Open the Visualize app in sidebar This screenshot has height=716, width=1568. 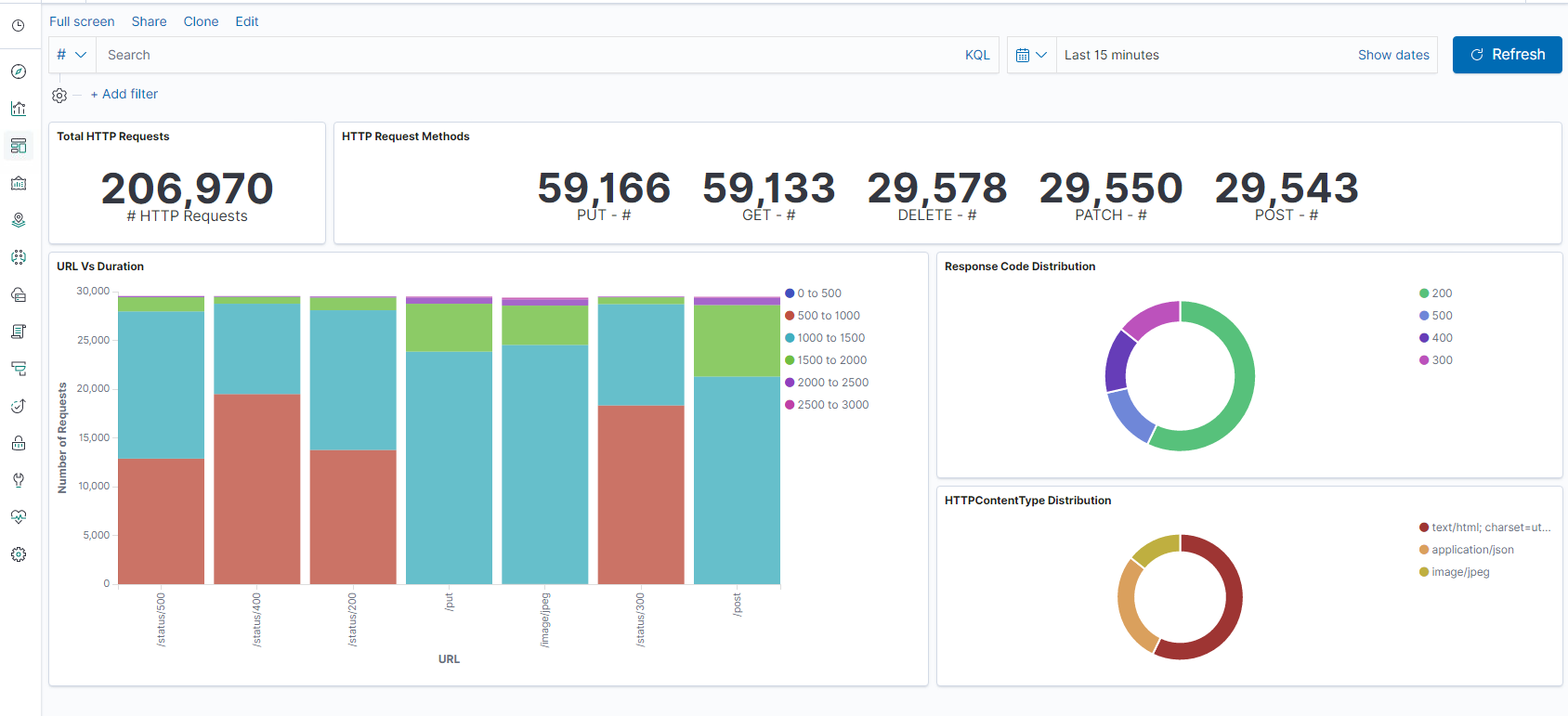[x=19, y=109]
